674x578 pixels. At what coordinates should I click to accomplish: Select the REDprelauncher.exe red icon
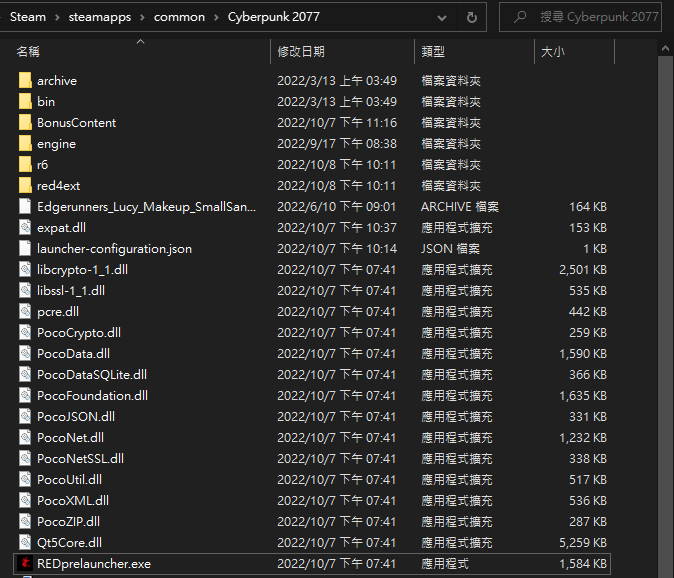coord(25,563)
